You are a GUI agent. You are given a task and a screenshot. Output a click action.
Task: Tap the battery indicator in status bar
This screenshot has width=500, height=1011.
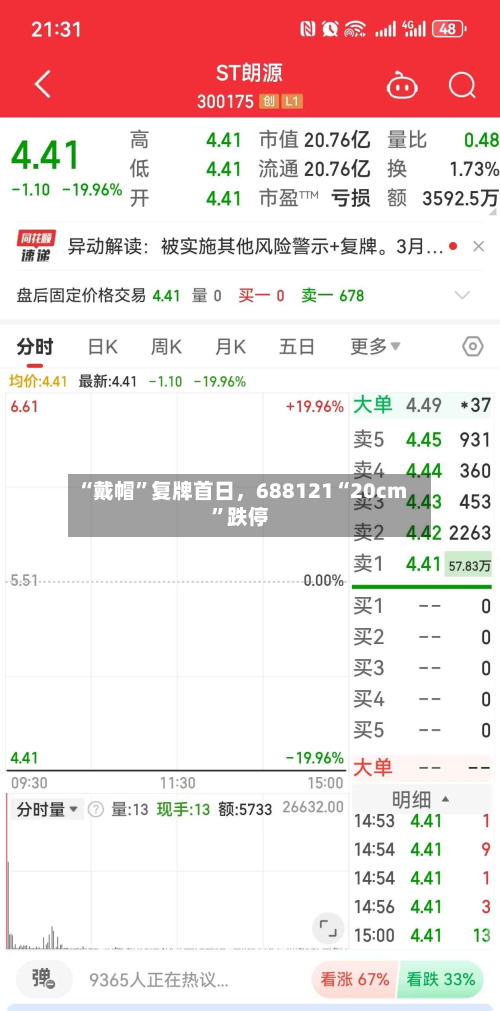click(x=449, y=29)
